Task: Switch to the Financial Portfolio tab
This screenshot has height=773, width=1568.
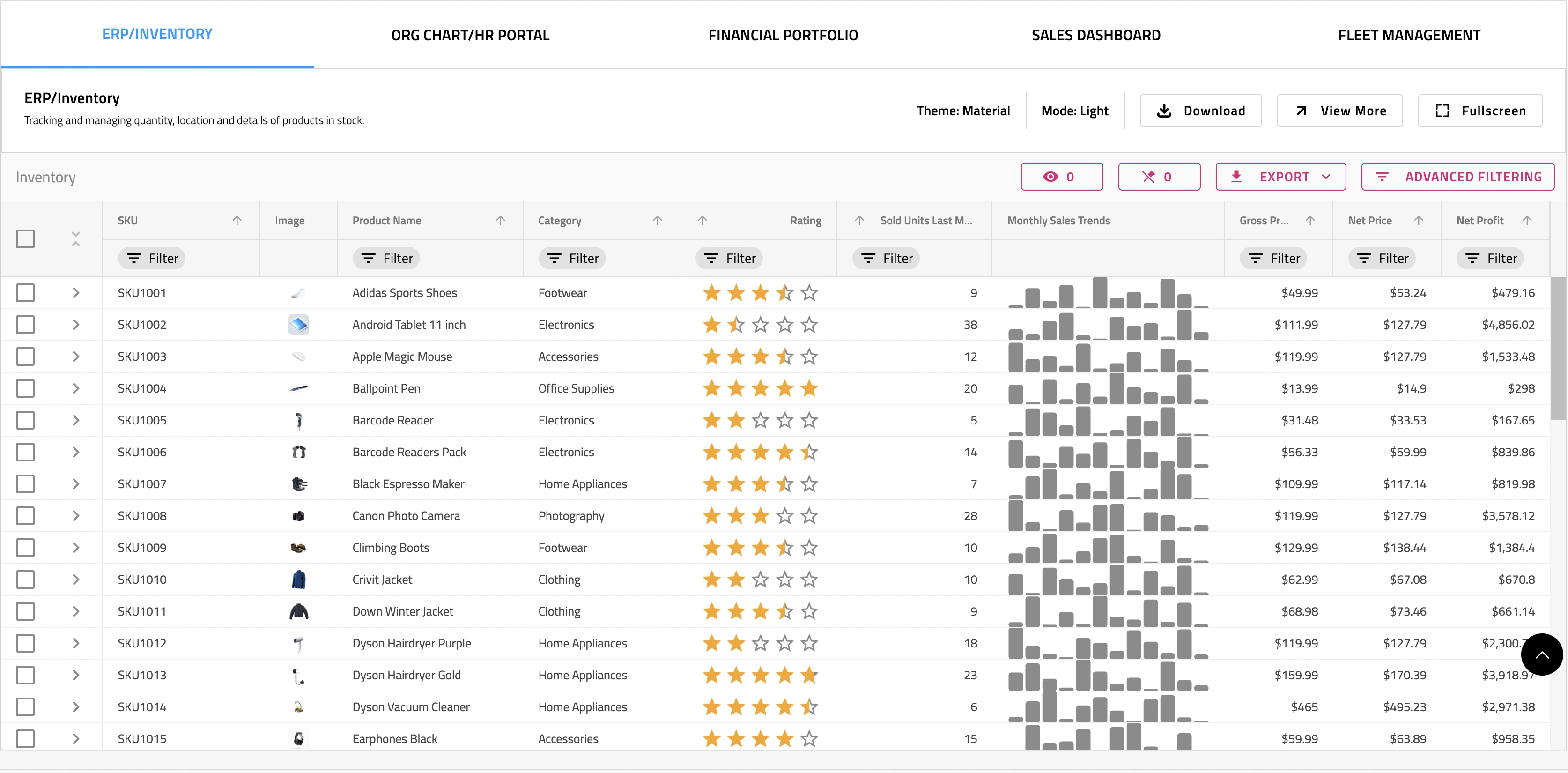Action: coord(783,35)
